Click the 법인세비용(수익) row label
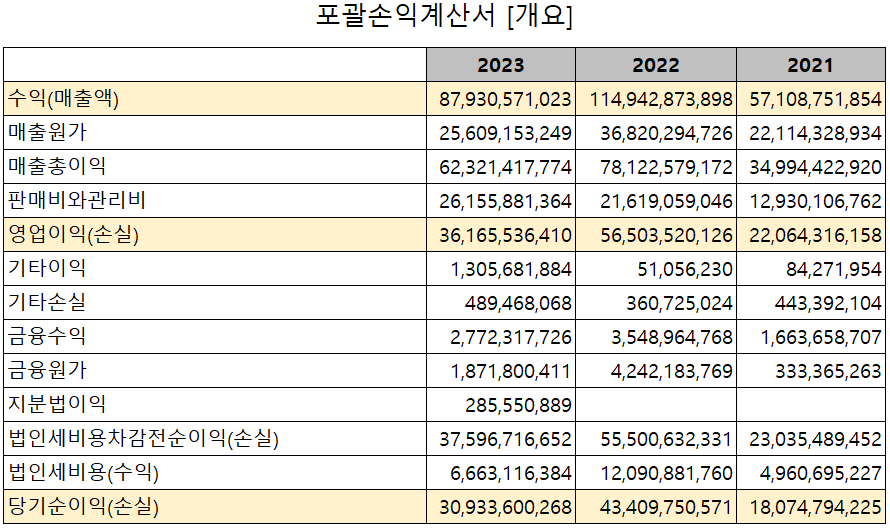Viewport: 890px width, 528px height. [83, 472]
